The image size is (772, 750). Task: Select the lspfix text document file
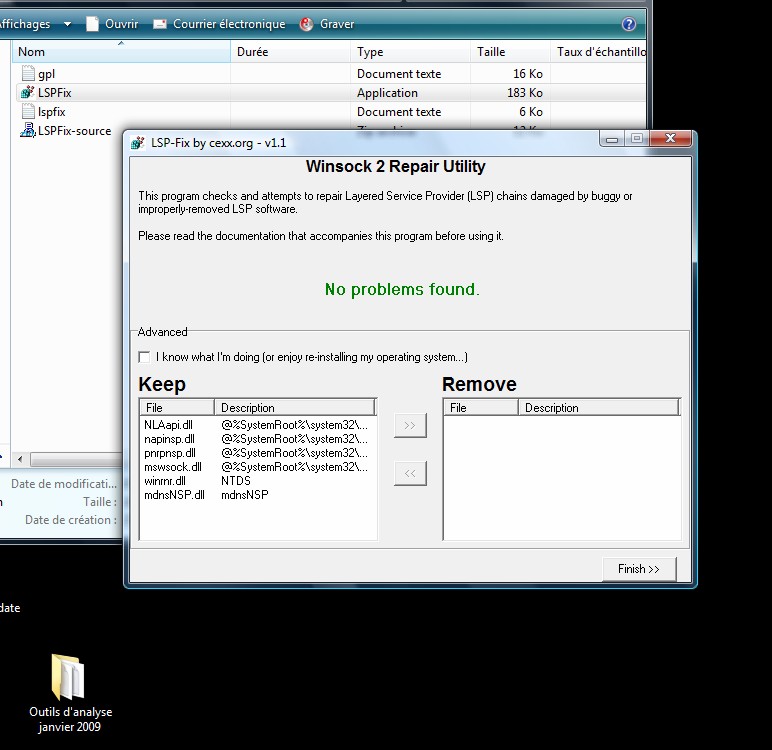pos(44,112)
